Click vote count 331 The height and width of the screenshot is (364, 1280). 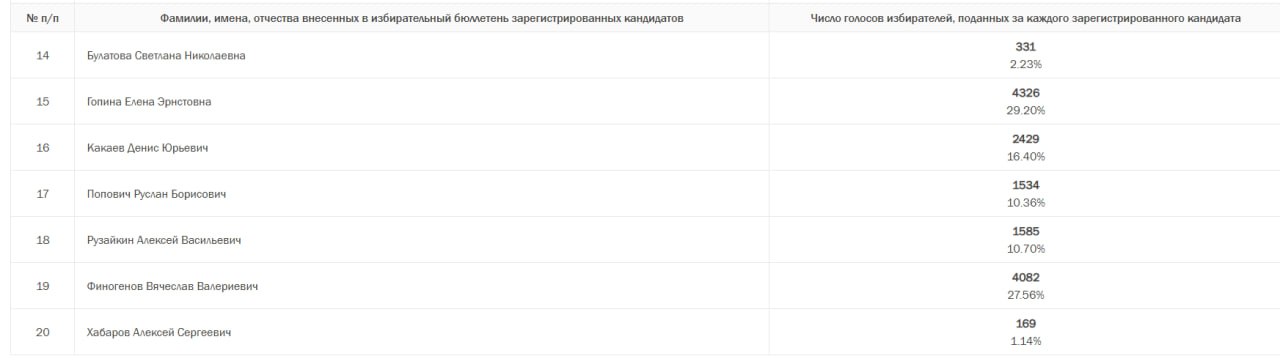pos(1025,47)
